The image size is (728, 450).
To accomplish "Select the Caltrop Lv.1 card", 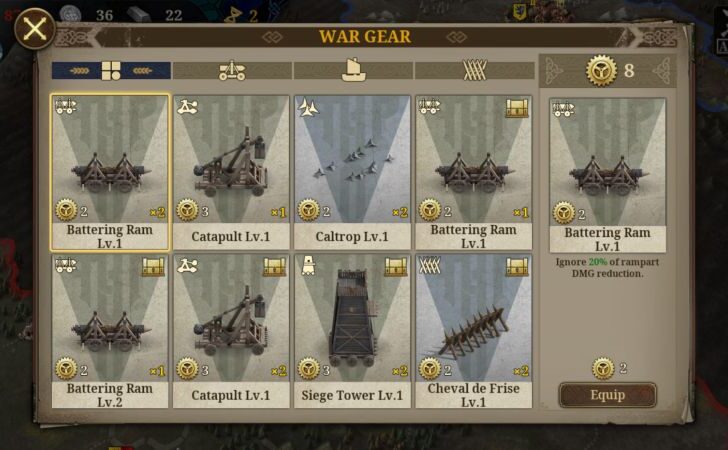I will (352, 173).
